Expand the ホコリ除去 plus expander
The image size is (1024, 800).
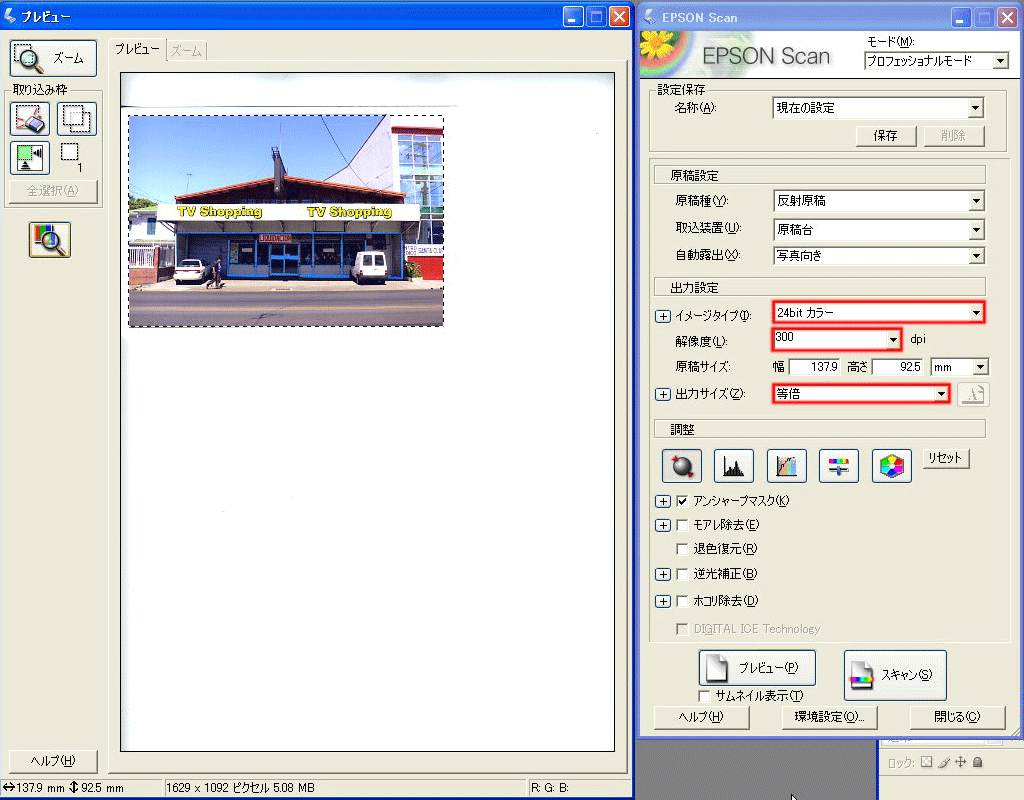click(663, 601)
